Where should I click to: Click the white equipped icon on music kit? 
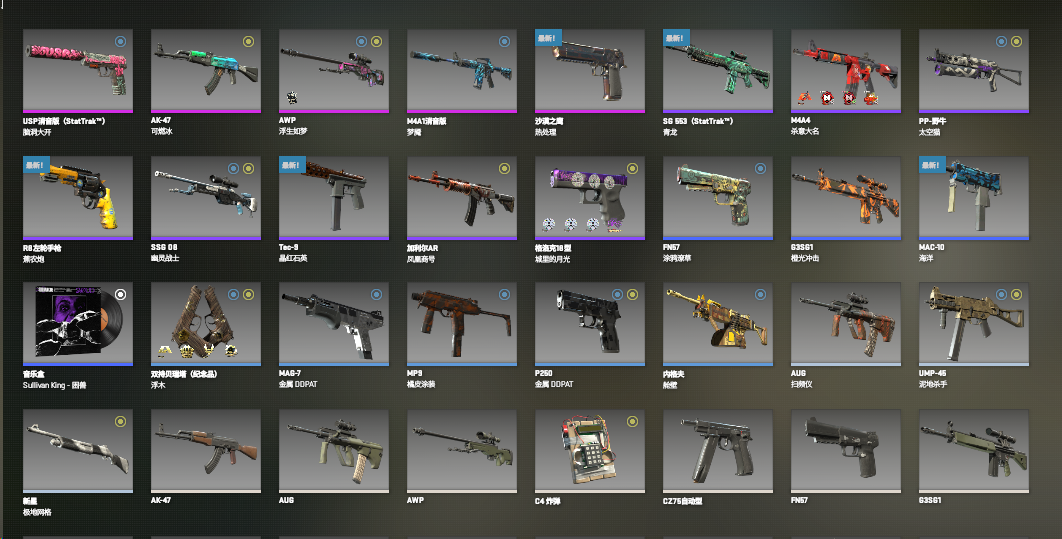(120, 294)
